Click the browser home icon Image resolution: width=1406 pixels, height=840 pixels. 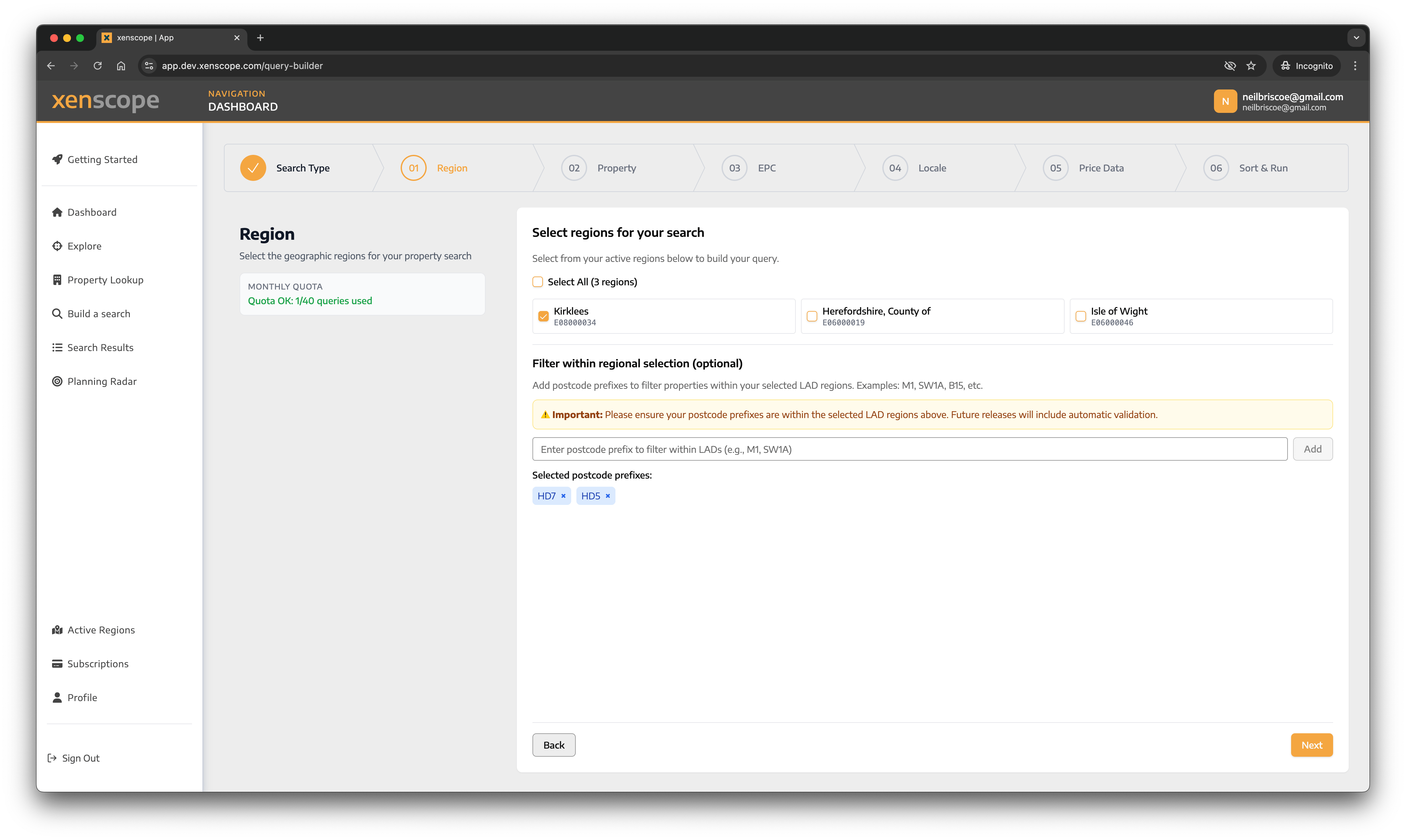[x=121, y=66]
